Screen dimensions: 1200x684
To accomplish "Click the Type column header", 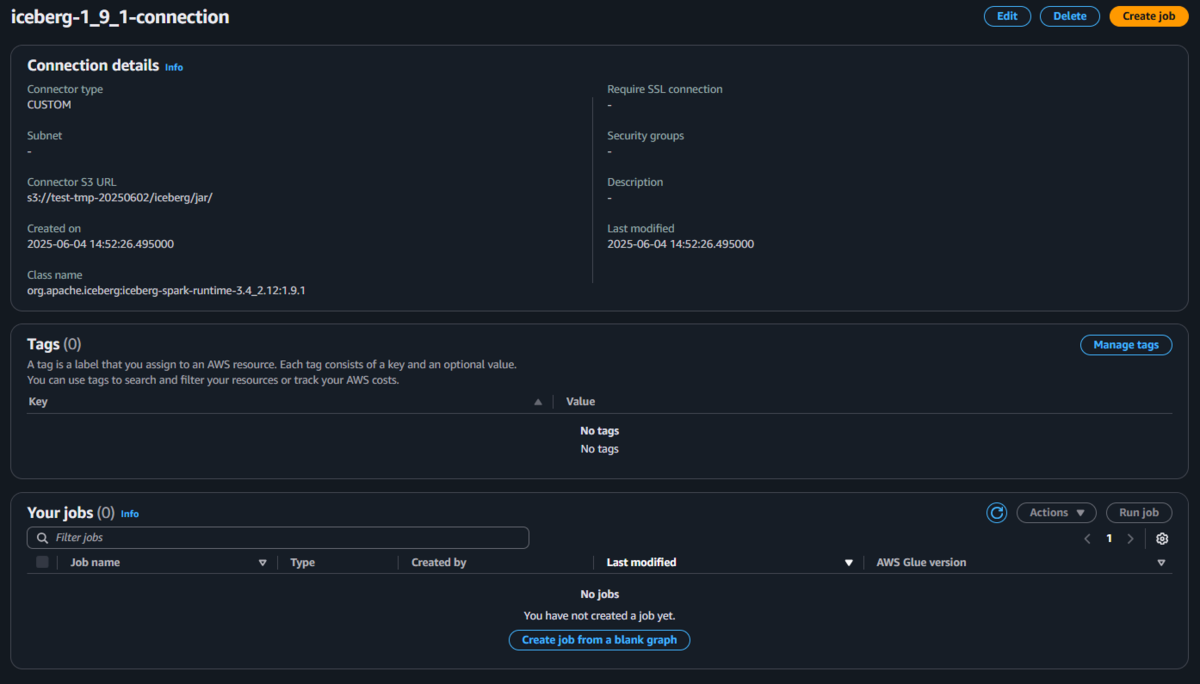I will [302, 563].
